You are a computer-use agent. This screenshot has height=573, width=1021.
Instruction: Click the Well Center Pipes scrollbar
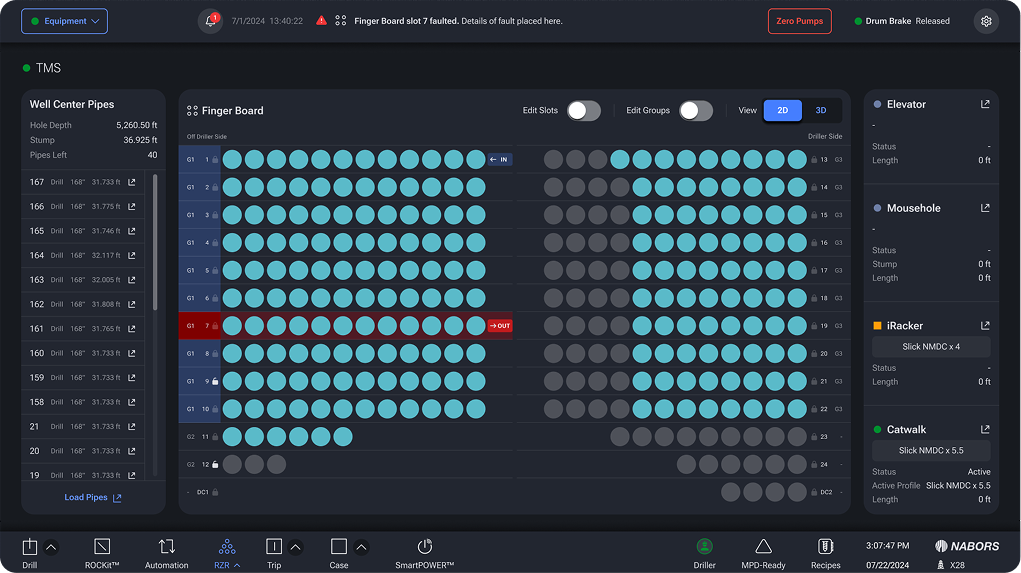(x=155, y=242)
